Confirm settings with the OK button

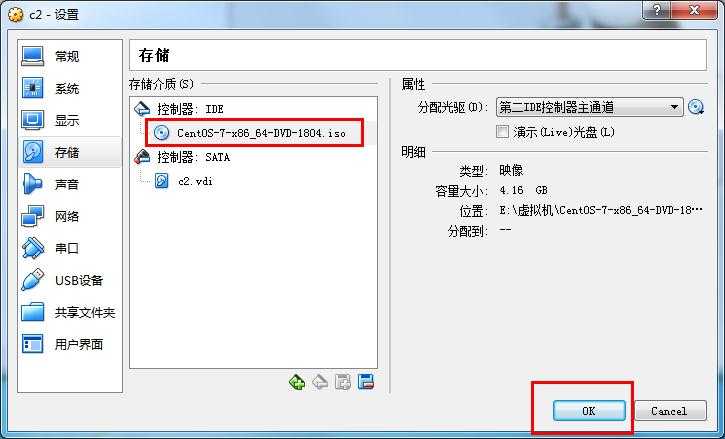[589, 411]
